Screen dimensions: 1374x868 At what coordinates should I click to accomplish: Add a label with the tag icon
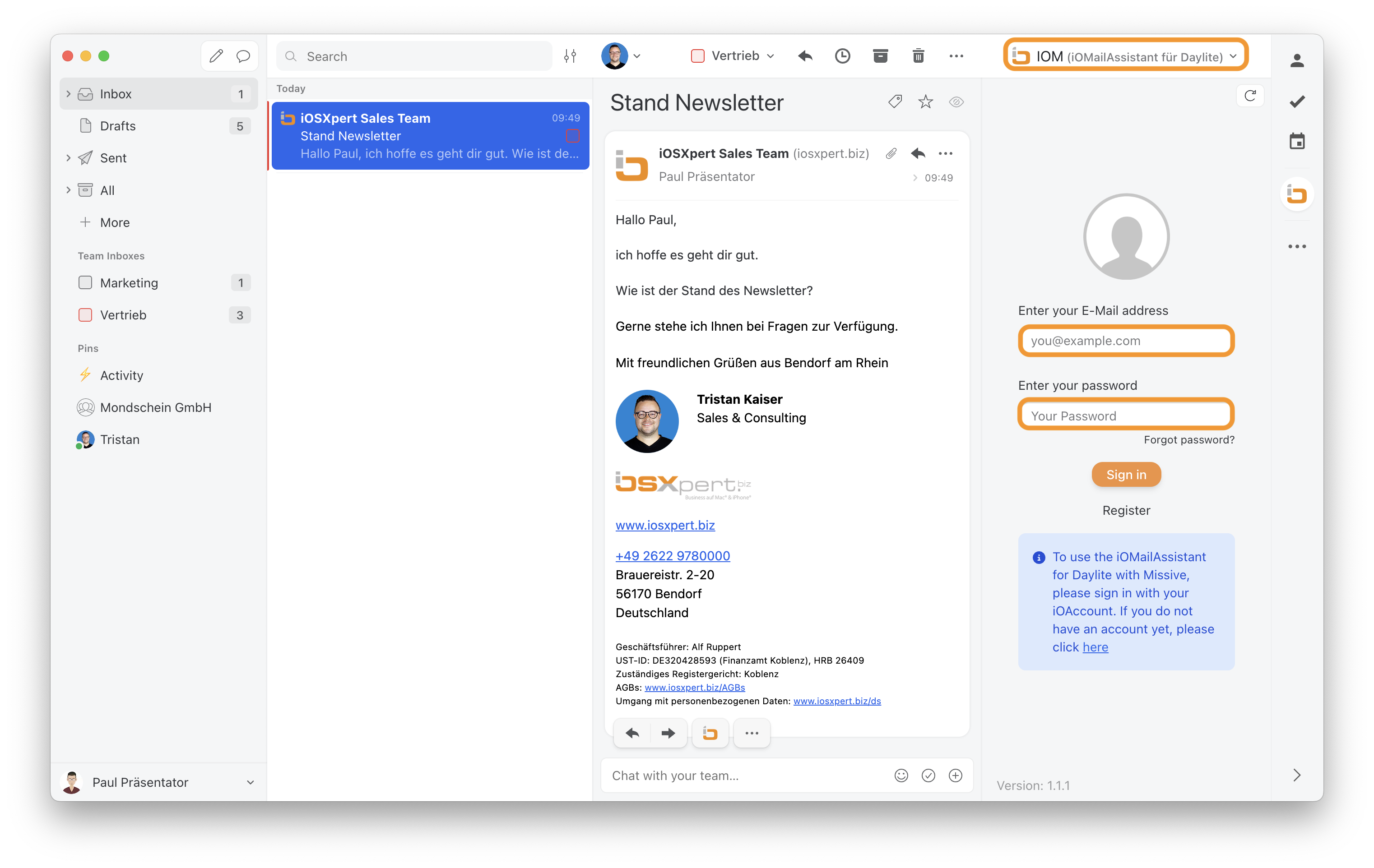pyautogui.click(x=895, y=102)
